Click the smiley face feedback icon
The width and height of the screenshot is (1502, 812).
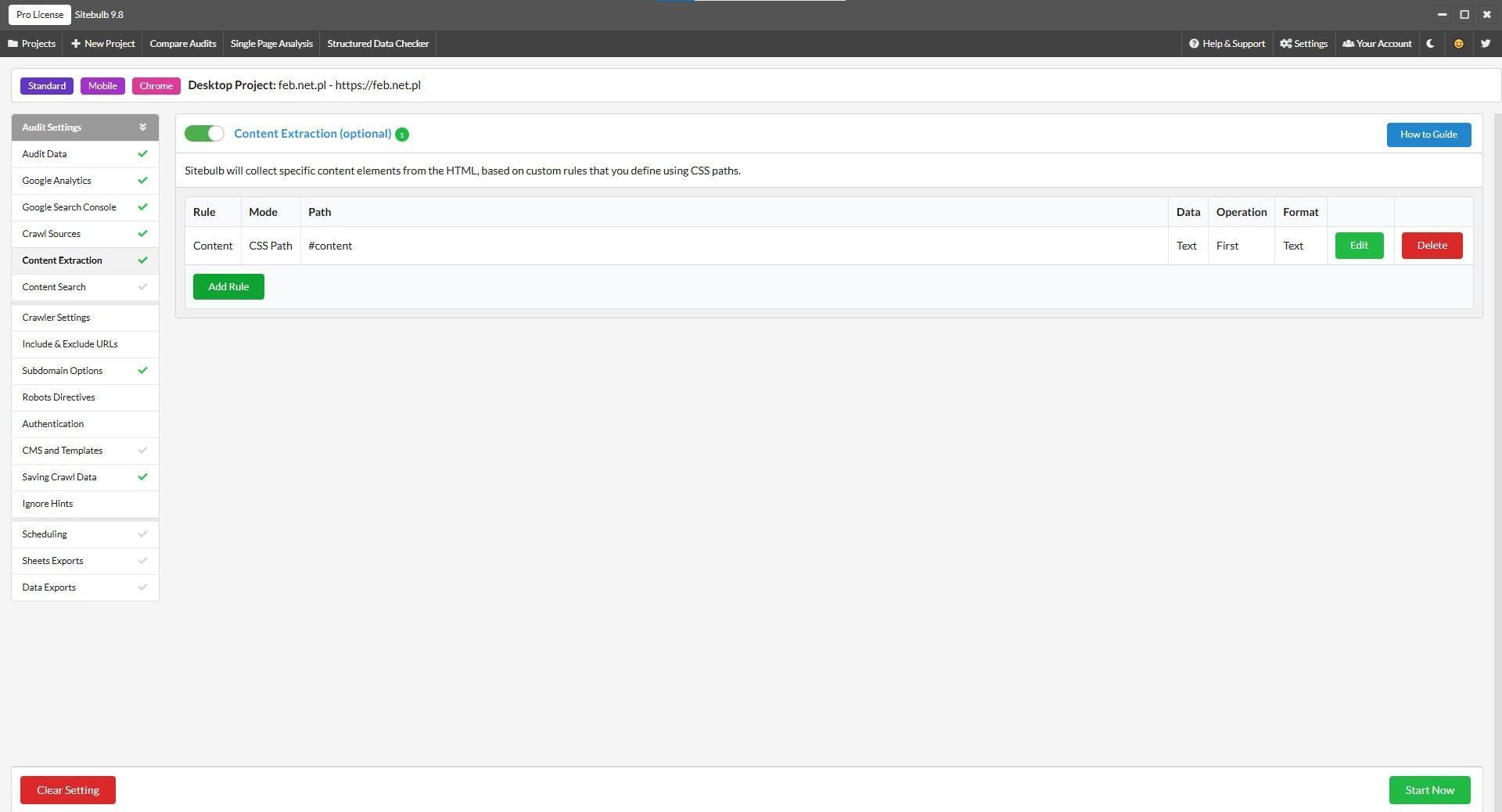(1458, 44)
